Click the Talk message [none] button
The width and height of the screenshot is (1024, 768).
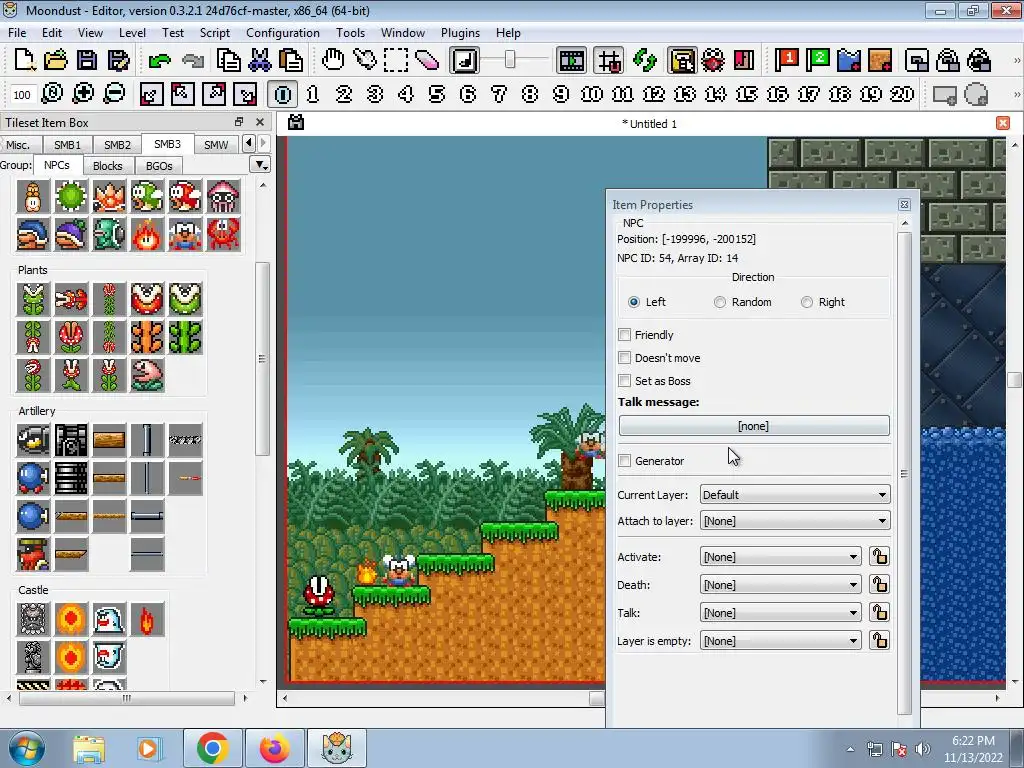tap(754, 426)
